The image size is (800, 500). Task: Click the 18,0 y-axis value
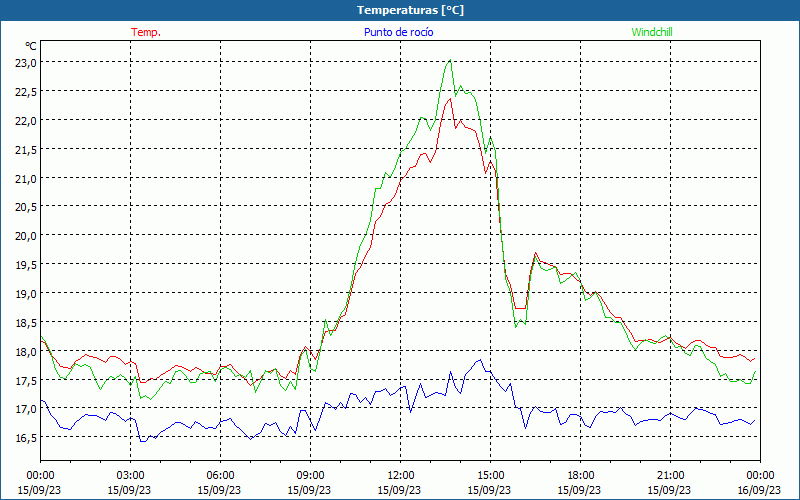[27, 351]
